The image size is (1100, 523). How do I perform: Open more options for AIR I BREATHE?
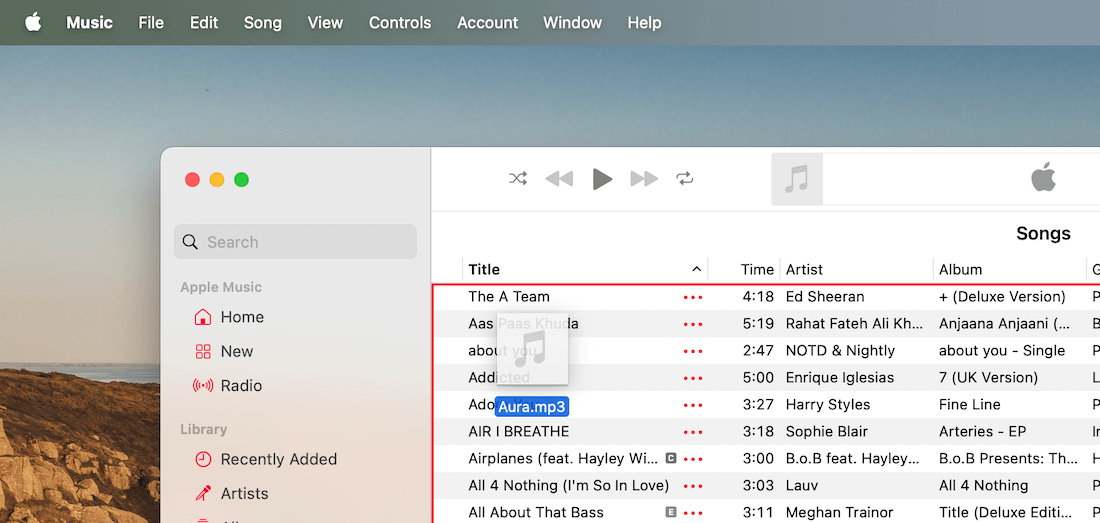692,432
